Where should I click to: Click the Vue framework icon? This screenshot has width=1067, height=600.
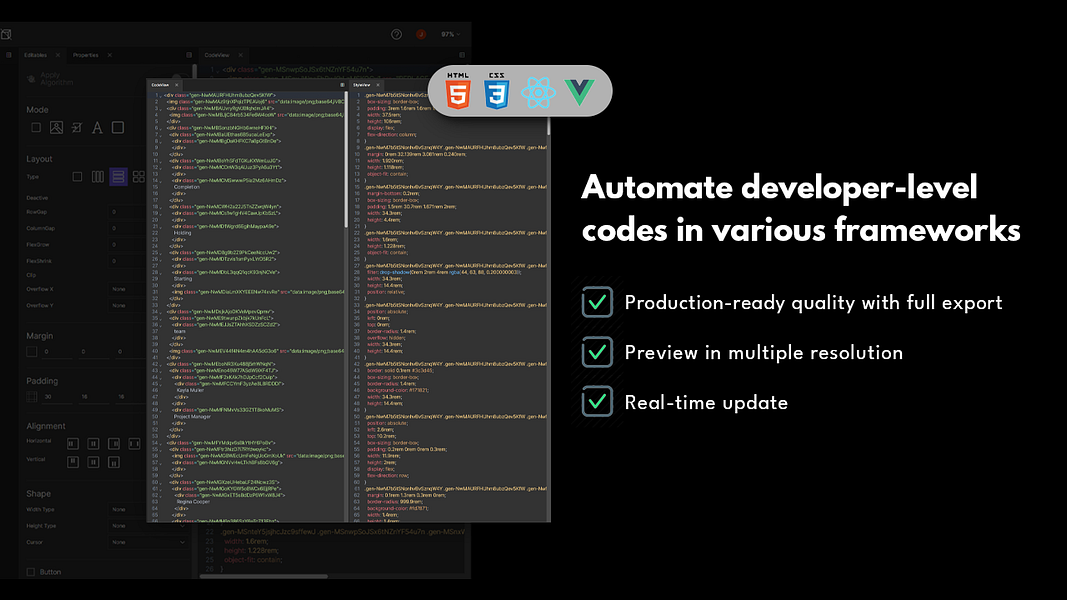577,90
